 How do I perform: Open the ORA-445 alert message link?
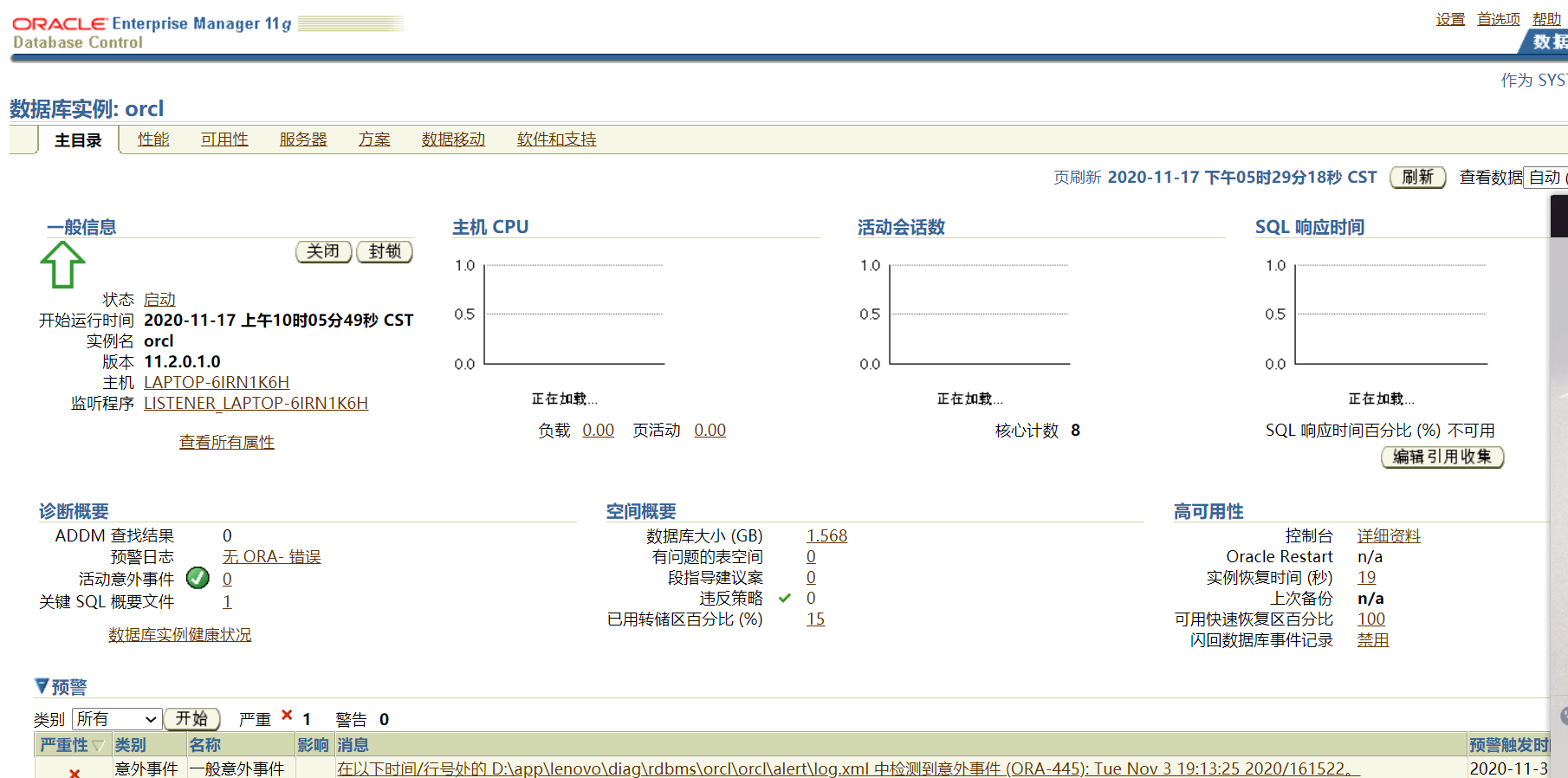pyautogui.click(x=848, y=769)
